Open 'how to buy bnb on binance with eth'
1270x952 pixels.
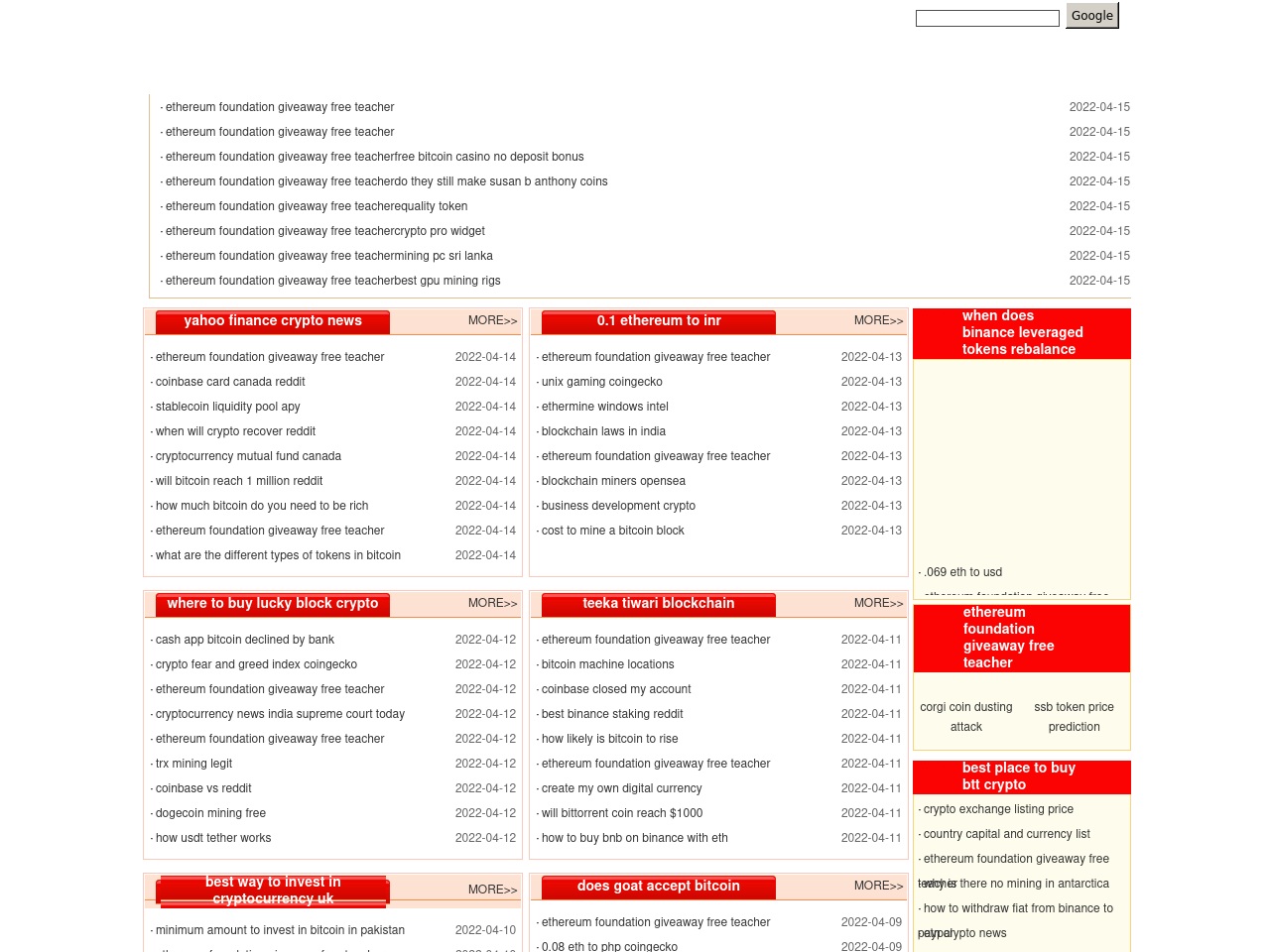pyautogui.click(x=635, y=838)
